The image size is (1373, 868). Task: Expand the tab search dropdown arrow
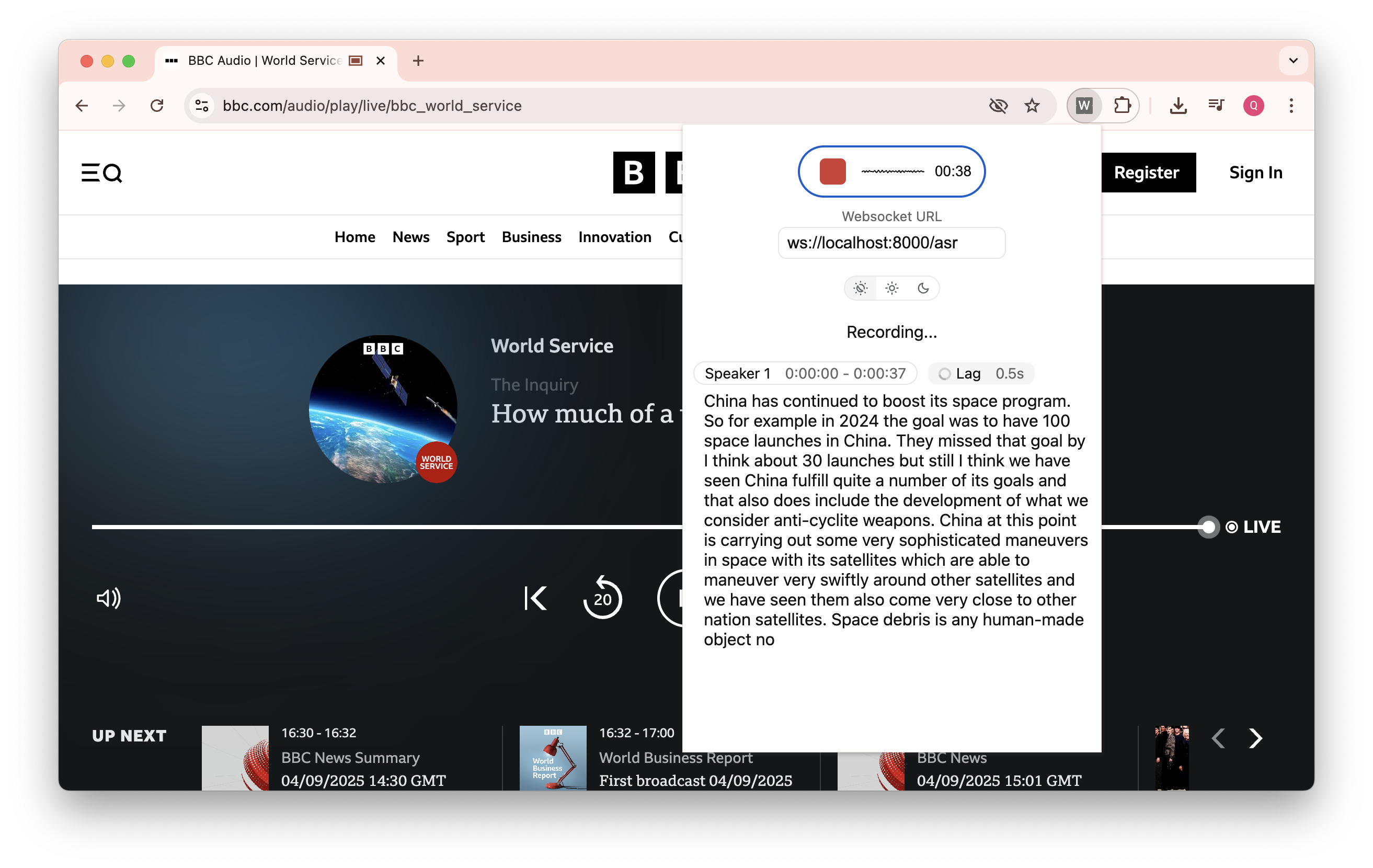1293,61
